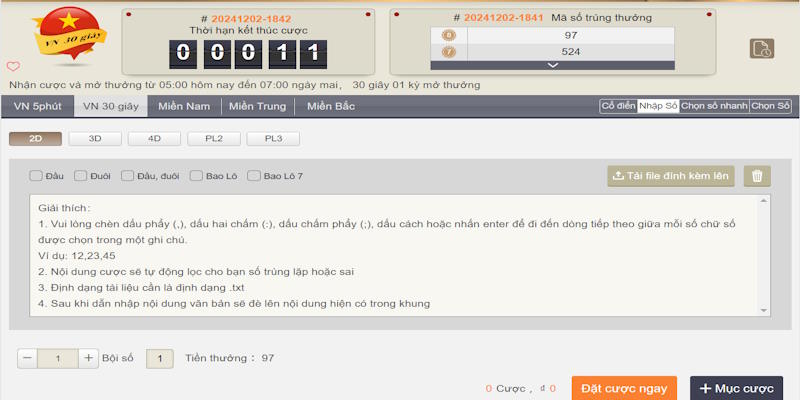Enable the Đầu checkbox
Viewport: 800px width, 400px height.
coord(36,176)
